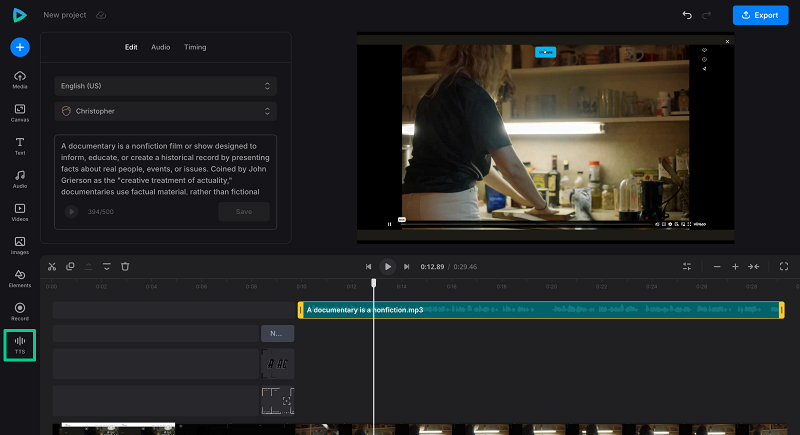Zoom in the timeline with plus
This screenshot has height=435, width=800.
click(735, 267)
